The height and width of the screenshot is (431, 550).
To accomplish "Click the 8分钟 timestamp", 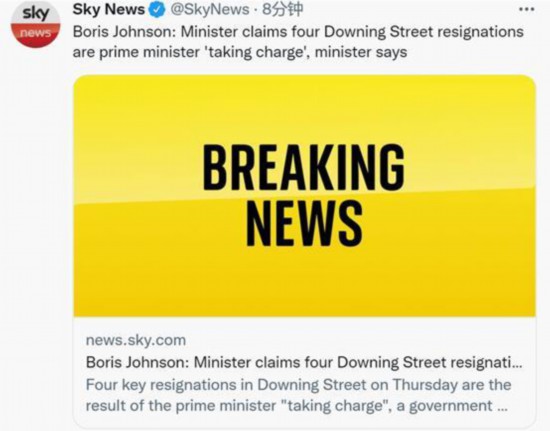I will coord(282,10).
